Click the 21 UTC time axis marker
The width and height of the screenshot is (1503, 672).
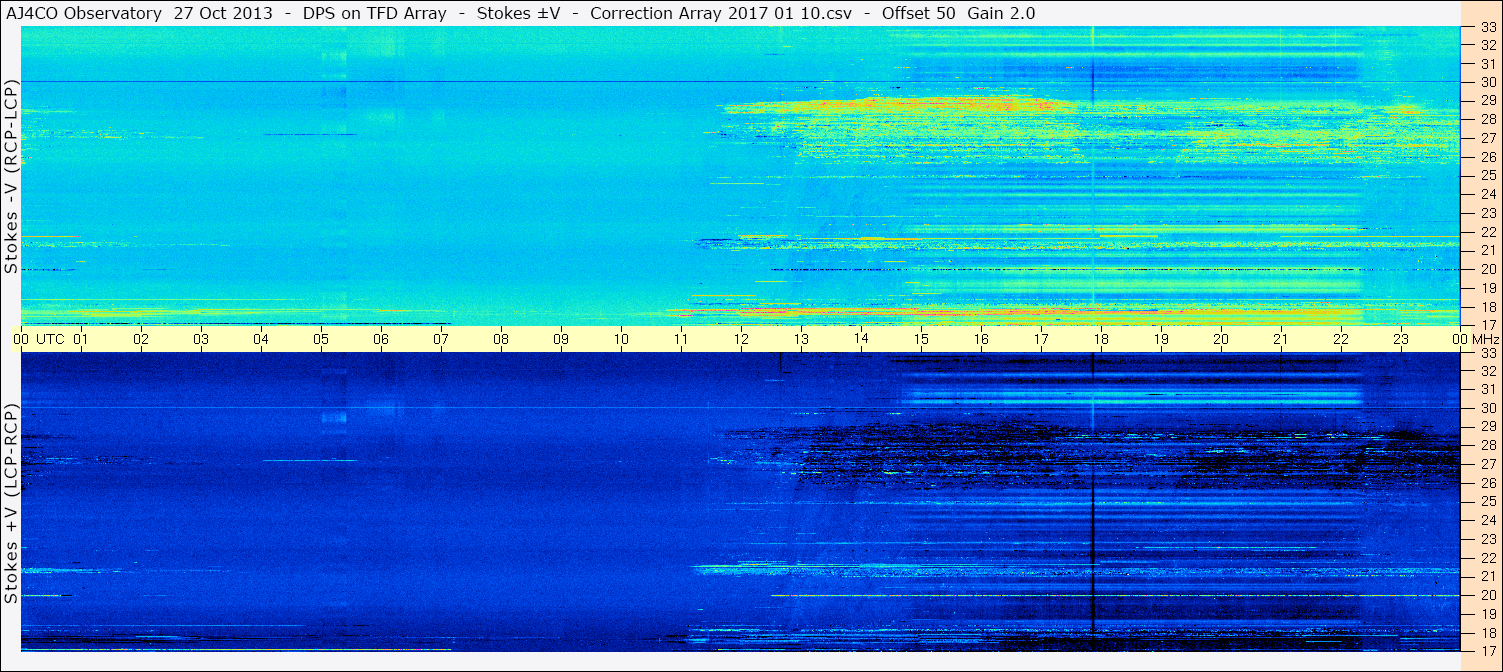coord(1281,339)
